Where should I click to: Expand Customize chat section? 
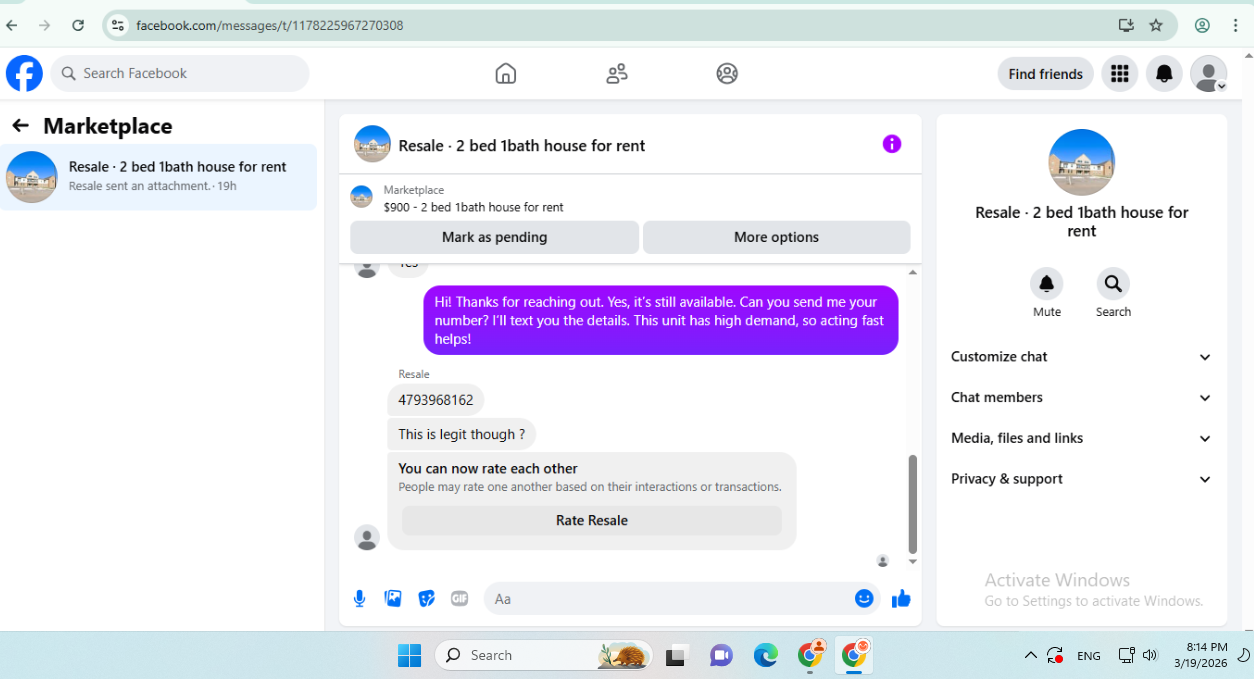(x=1081, y=357)
